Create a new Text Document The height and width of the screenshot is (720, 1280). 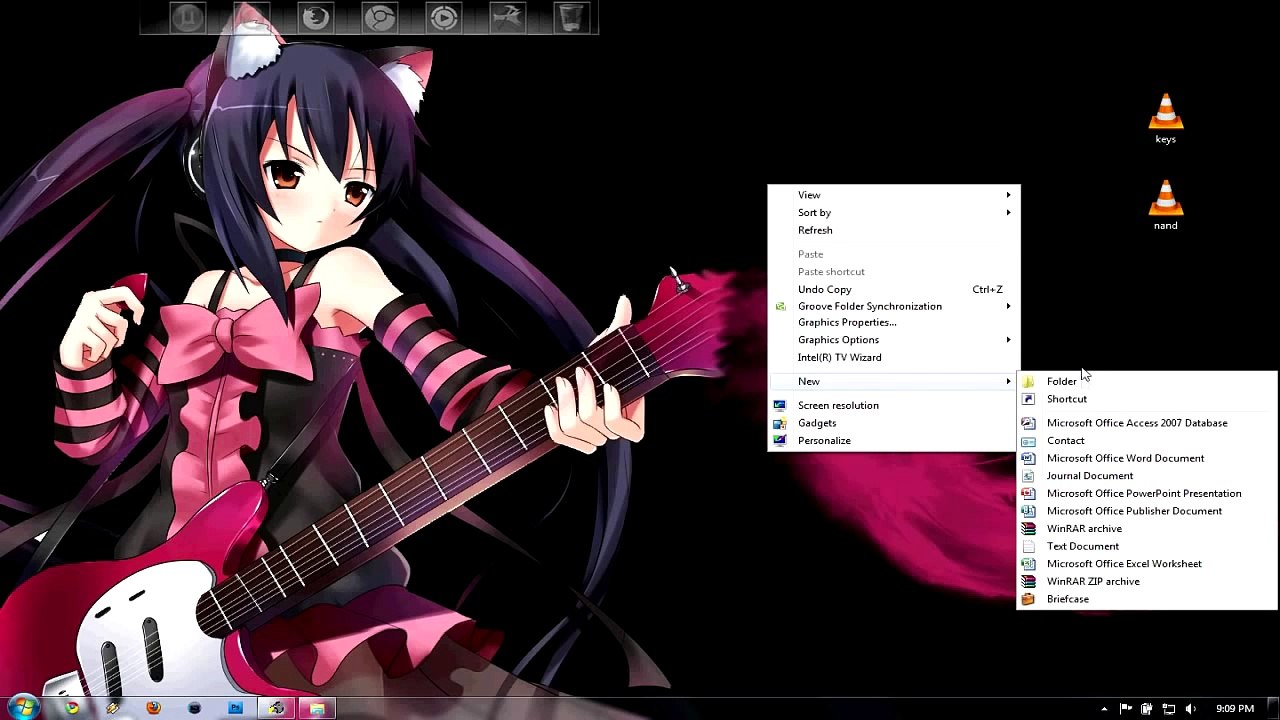point(1147,546)
